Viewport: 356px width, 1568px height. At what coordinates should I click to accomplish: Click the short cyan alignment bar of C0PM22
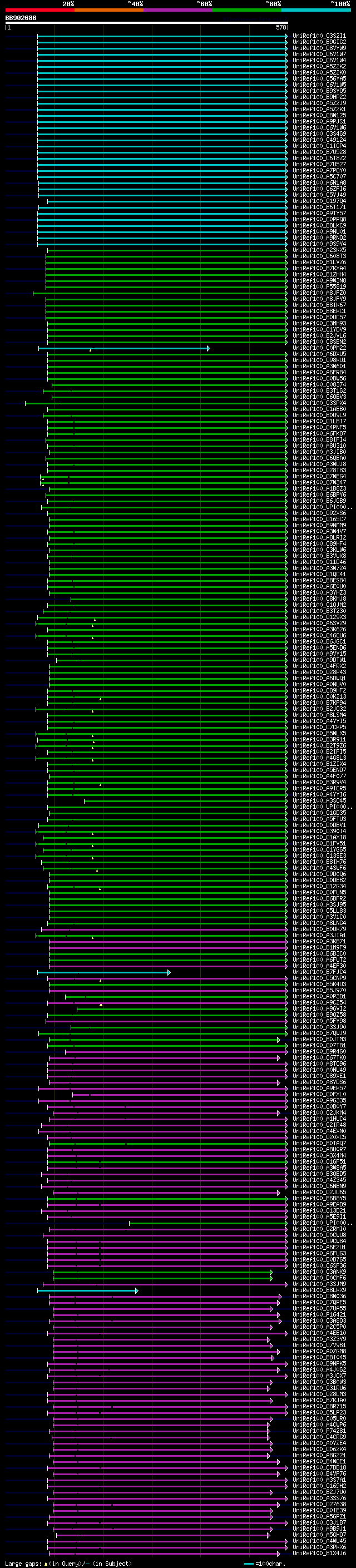[124, 348]
